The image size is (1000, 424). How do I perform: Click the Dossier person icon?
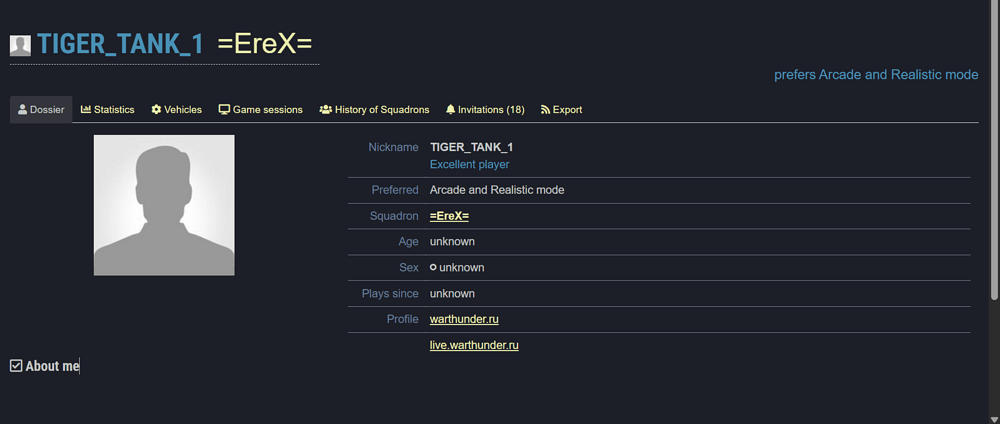[x=23, y=110]
